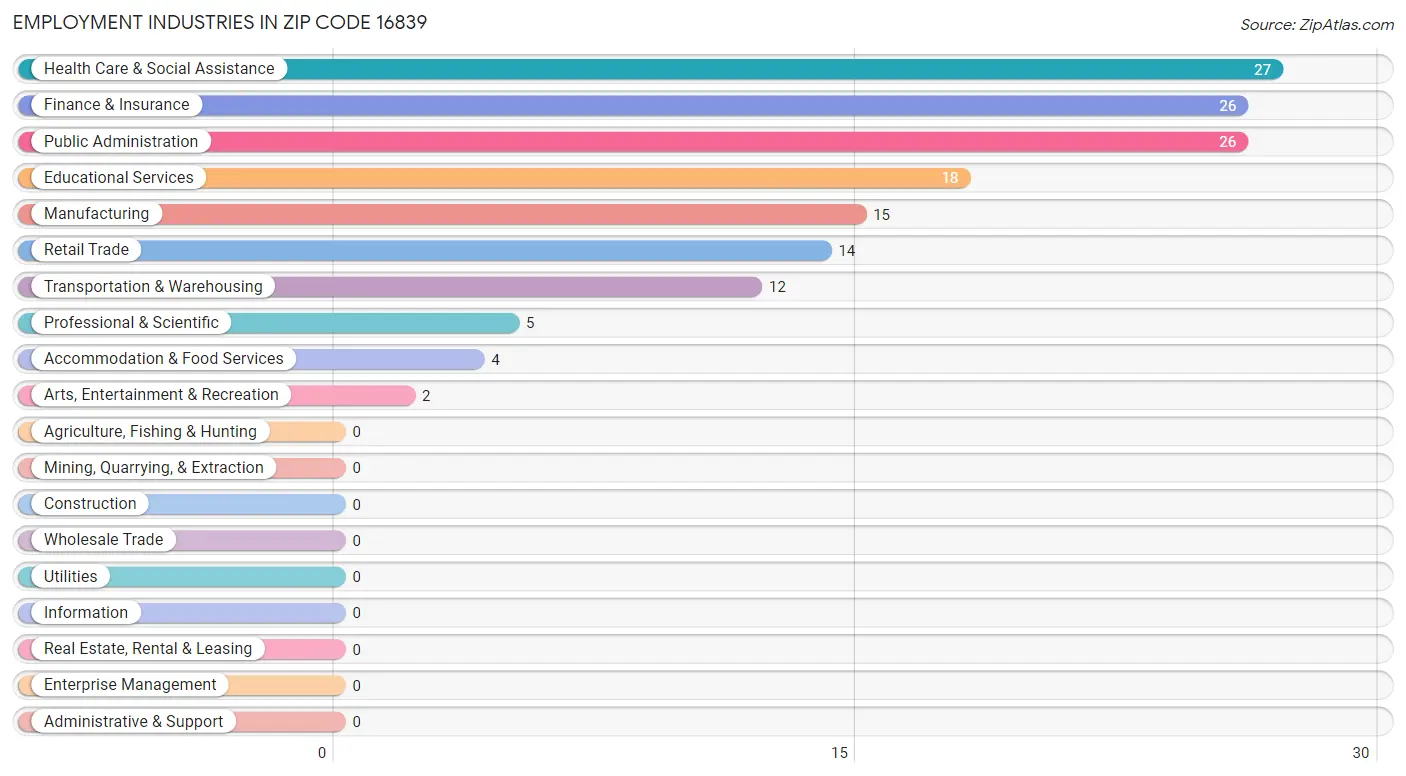Select the Arts, Entertainment & Recreation label
1406x776 pixels.
tap(161, 395)
